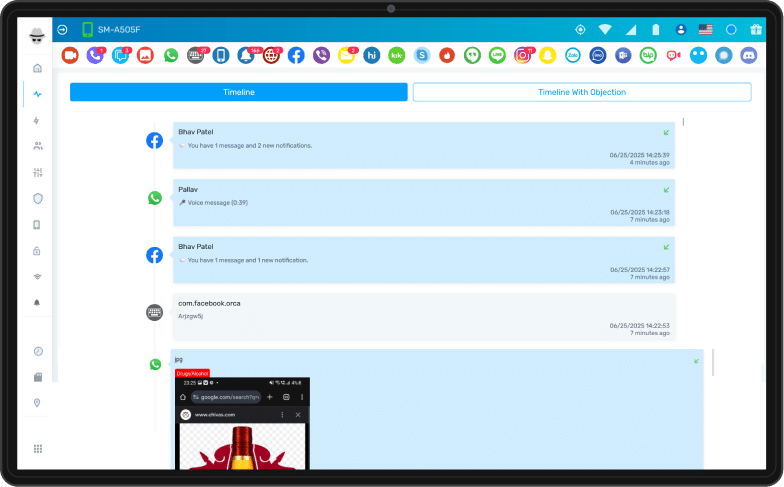Open the Instagram icon
Viewport: 784px width, 487px height.
522,56
